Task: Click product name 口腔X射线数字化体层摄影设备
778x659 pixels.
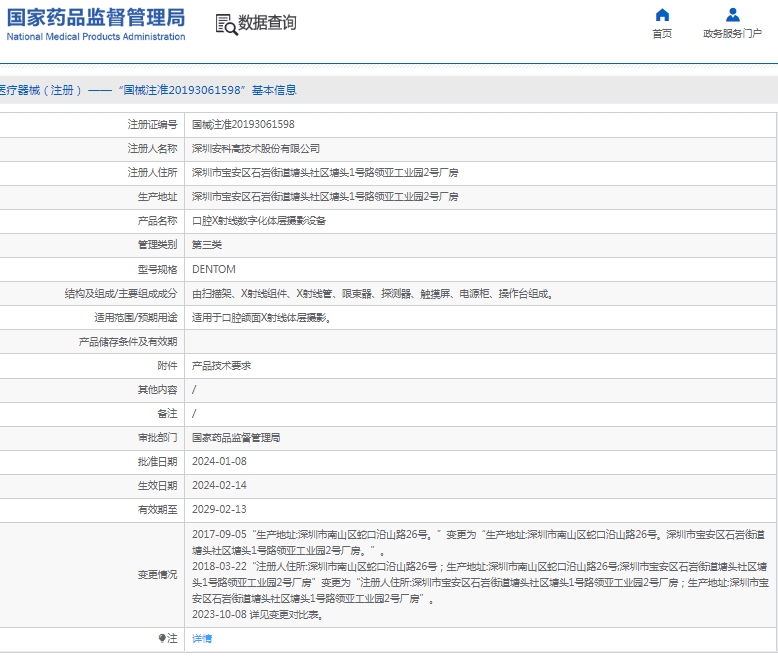Action: (259, 220)
